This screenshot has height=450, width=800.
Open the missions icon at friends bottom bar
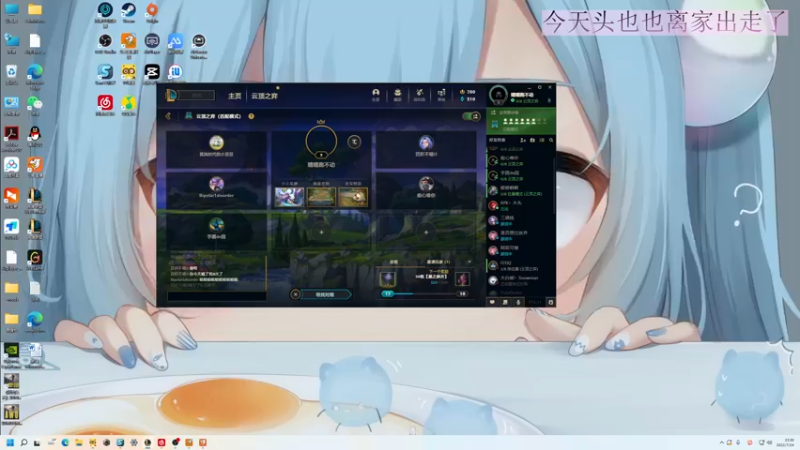pos(505,302)
